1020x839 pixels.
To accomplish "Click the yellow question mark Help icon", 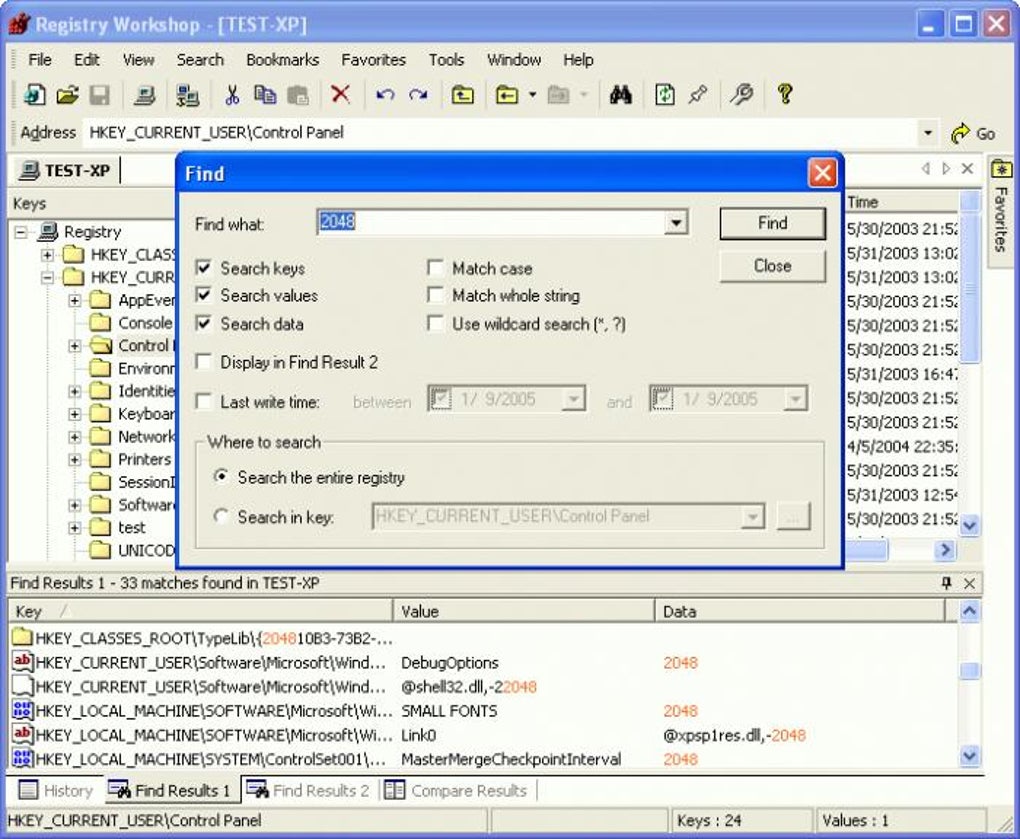I will click(785, 95).
